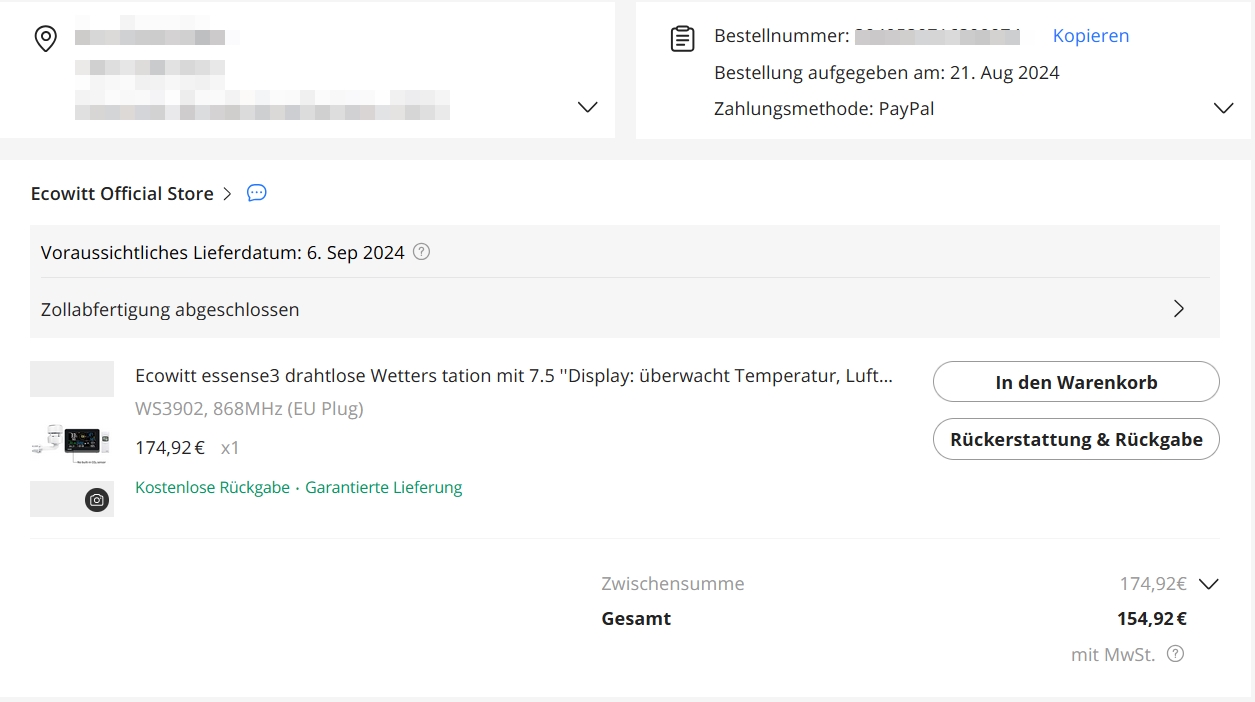Image resolution: width=1255 pixels, height=702 pixels.
Task: Click the MwSt. info question mark
Action: click(1176, 654)
